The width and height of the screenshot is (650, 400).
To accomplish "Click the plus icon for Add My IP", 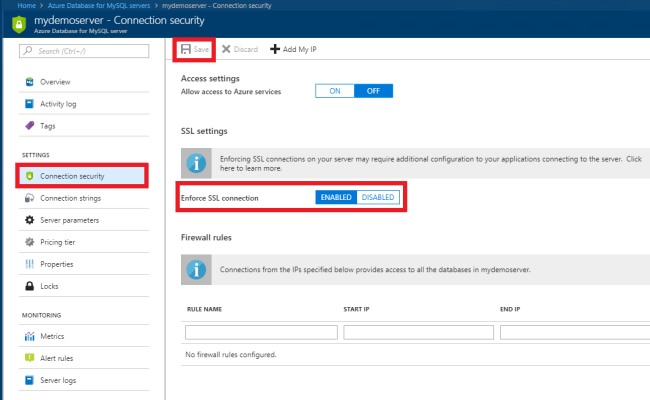I will 275,49.
